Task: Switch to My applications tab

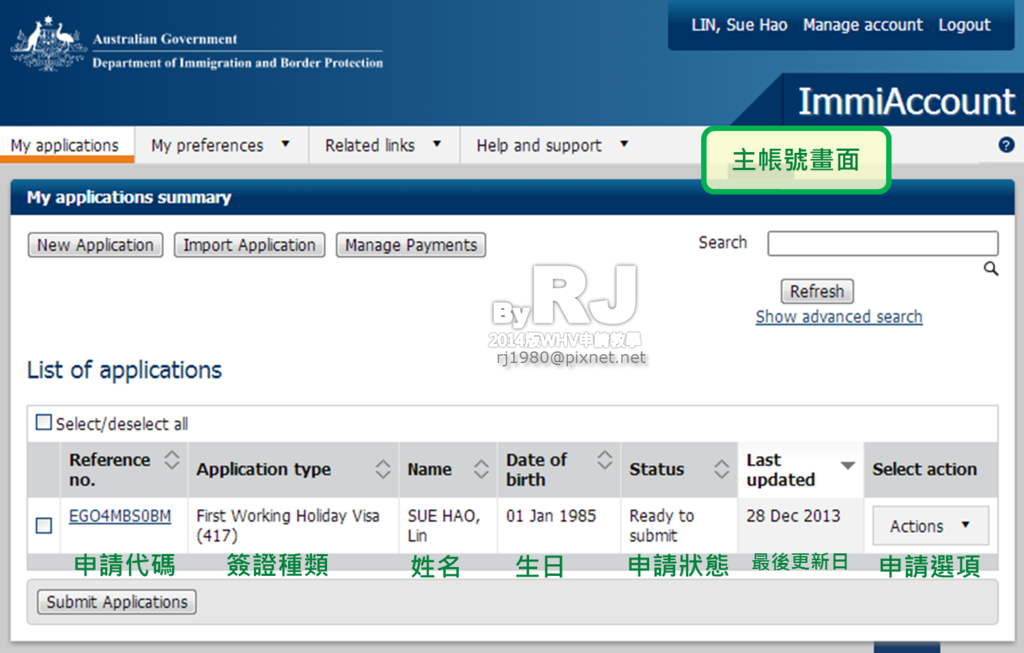Action: [65, 145]
